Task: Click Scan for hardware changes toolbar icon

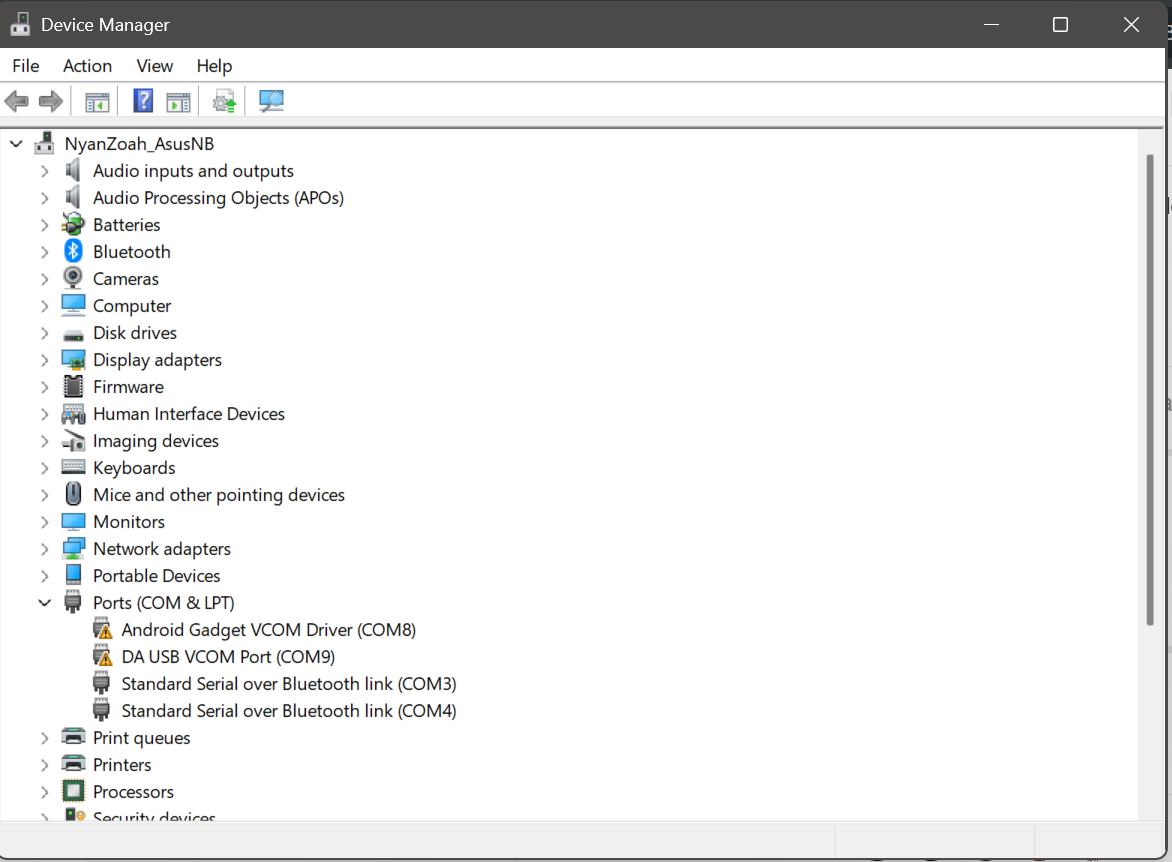Action: pyautogui.click(x=271, y=101)
